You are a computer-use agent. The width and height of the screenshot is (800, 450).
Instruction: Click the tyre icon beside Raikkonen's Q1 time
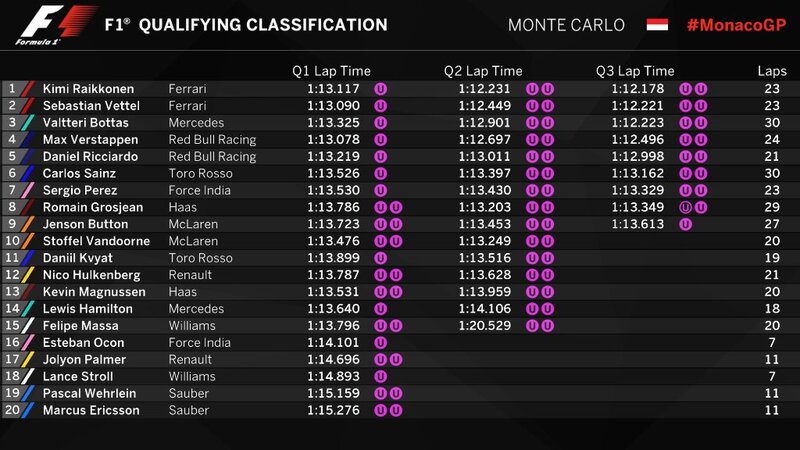coord(381,89)
